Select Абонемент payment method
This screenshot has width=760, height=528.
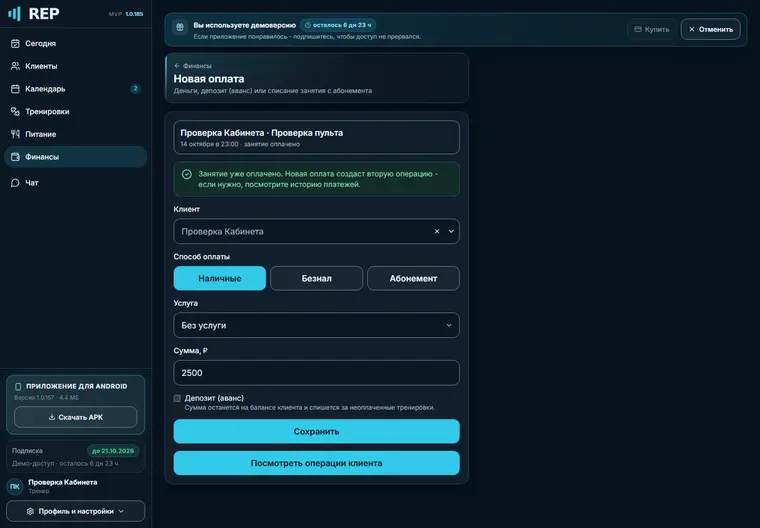click(x=413, y=278)
